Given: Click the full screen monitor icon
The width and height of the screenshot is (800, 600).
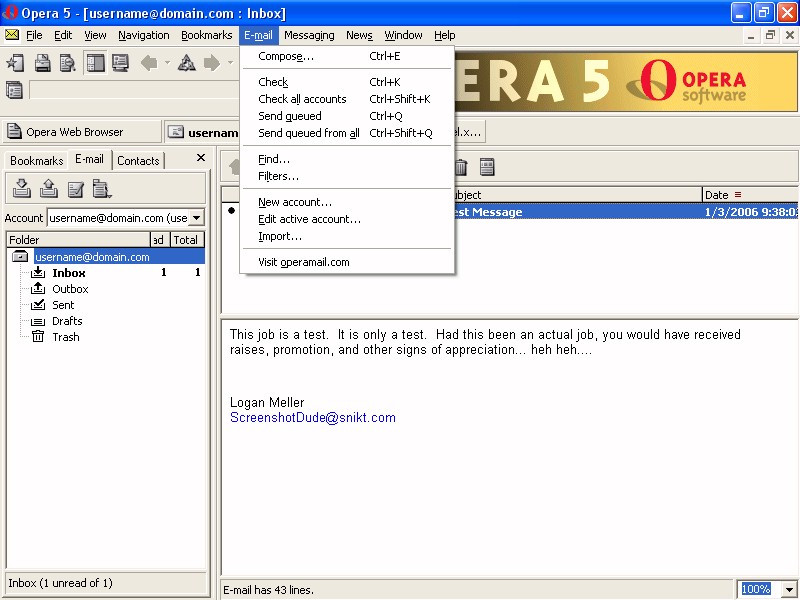Looking at the screenshot, I should [120, 63].
